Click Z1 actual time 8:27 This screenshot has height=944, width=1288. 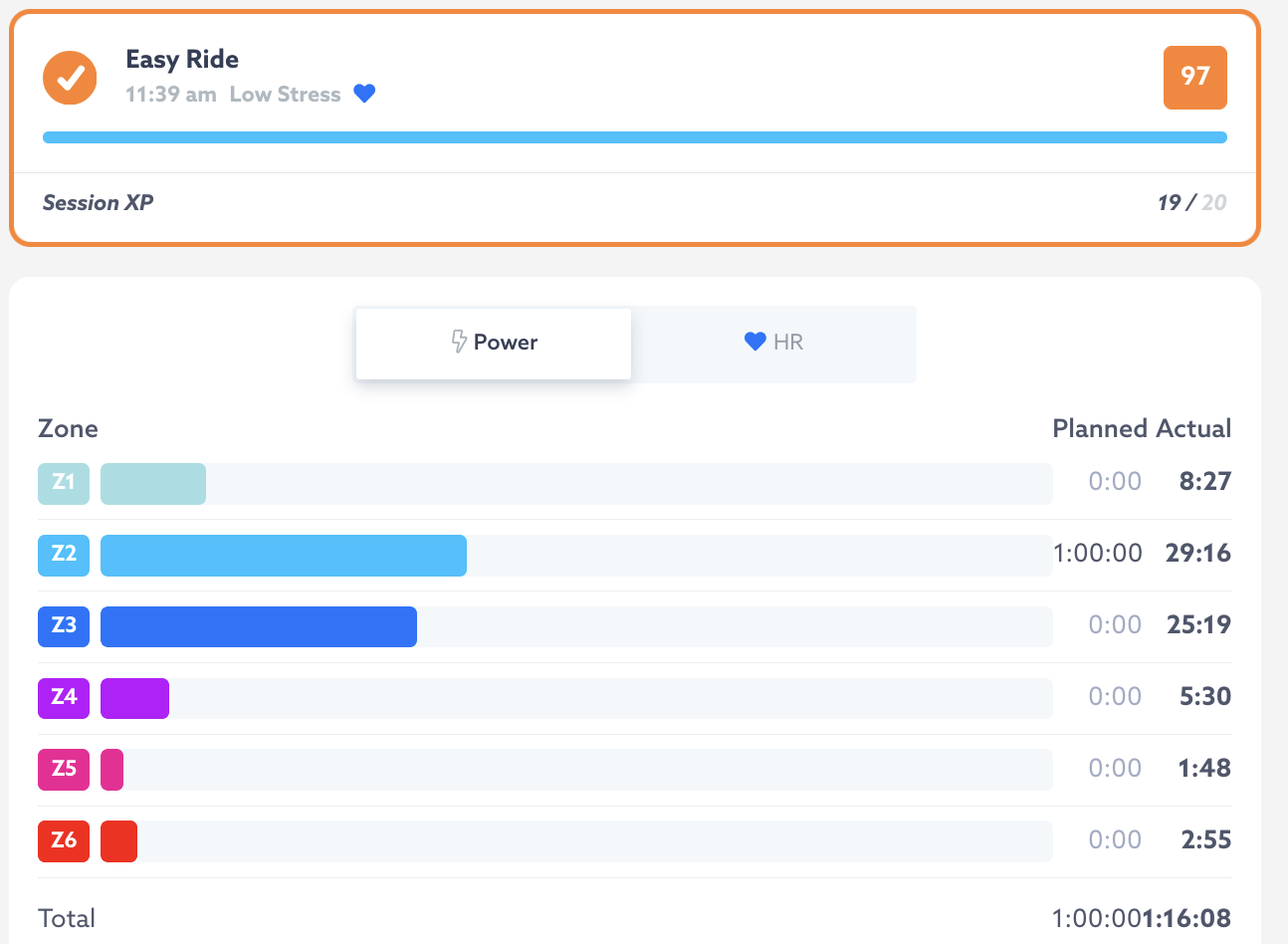[x=1205, y=482]
